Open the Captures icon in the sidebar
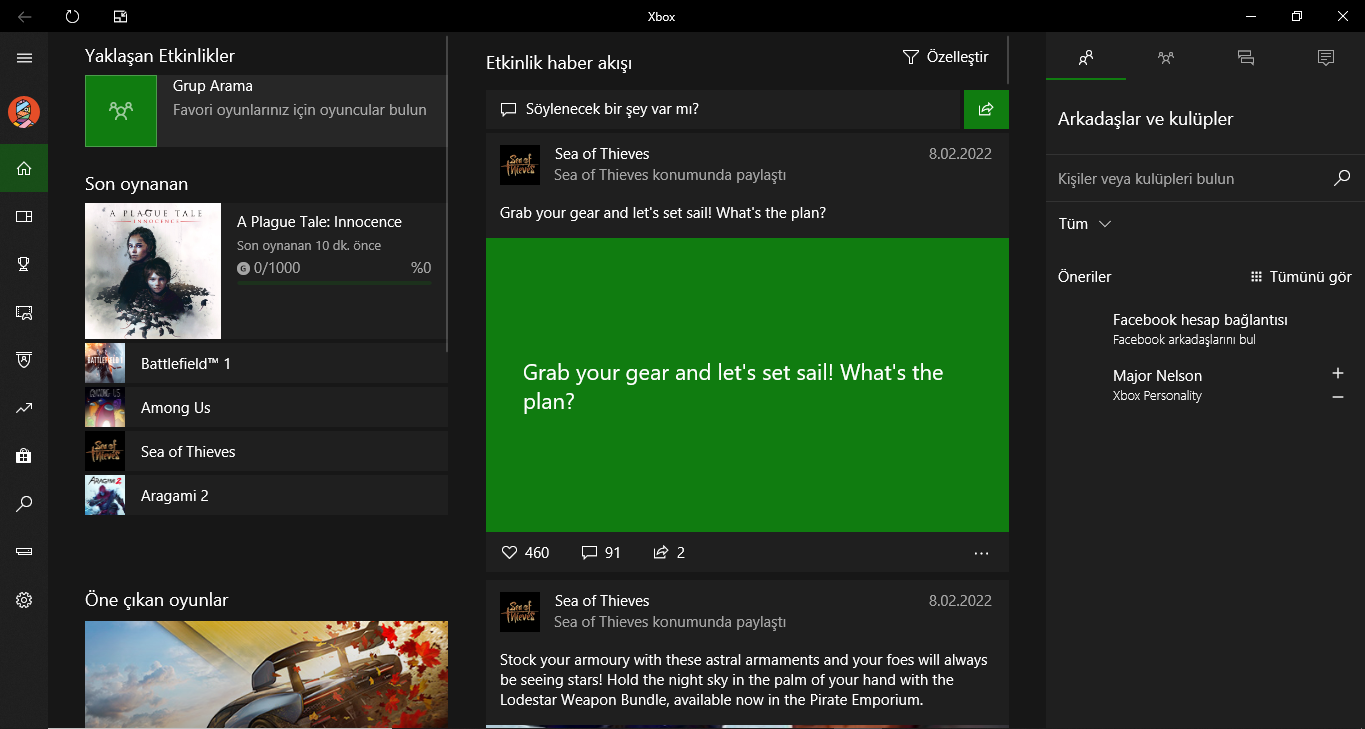Image resolution: width=1365 pixels, height=729 pixels. pyautogui.click(x=24, y=312)
